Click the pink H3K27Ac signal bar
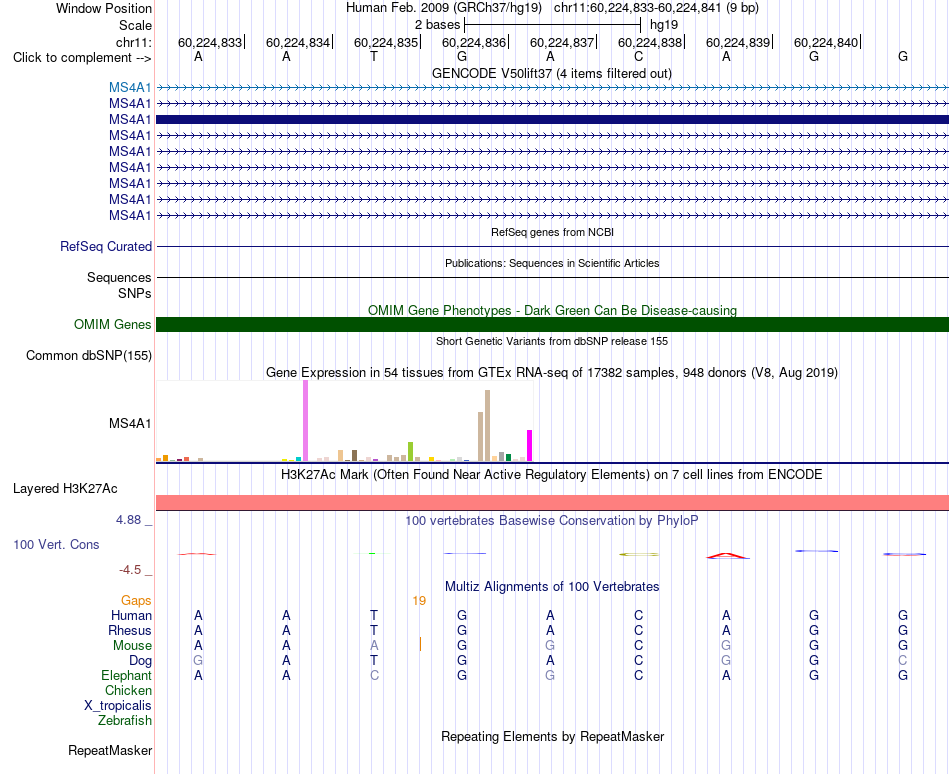Image resolution: width=950 pixels, height=774 pixels. 552,503
